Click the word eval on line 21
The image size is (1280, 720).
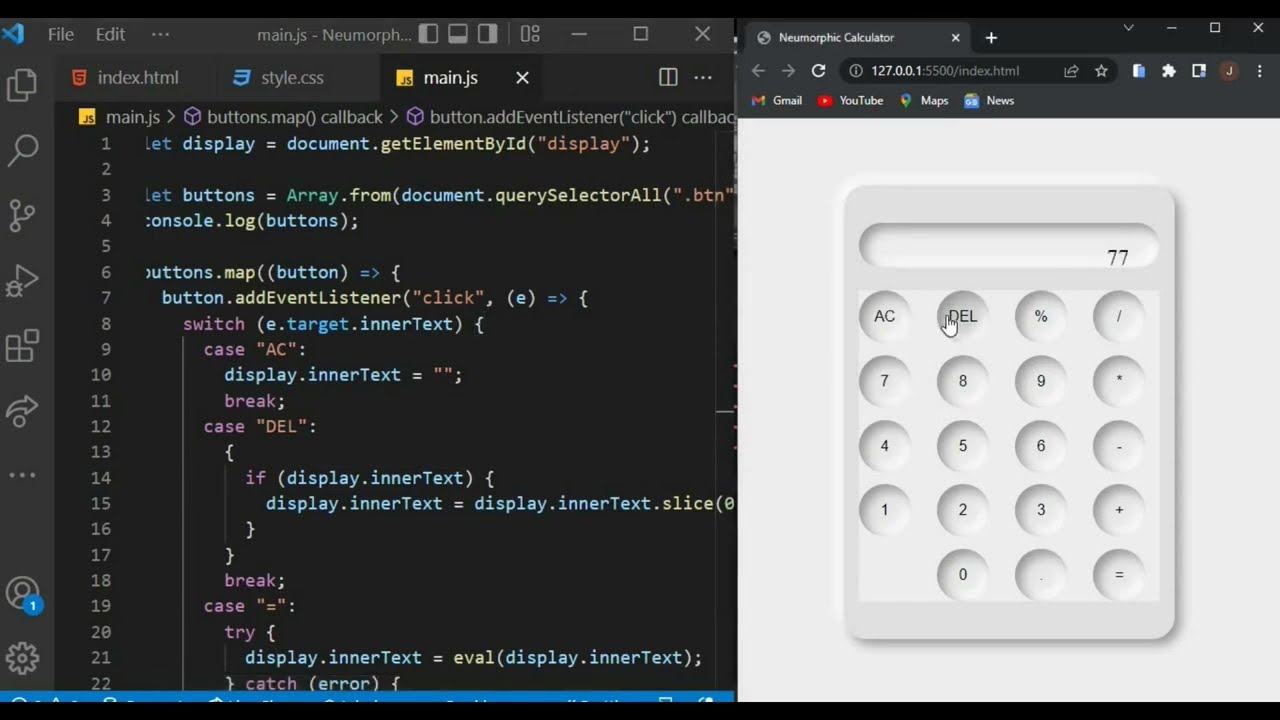(474, 657)
